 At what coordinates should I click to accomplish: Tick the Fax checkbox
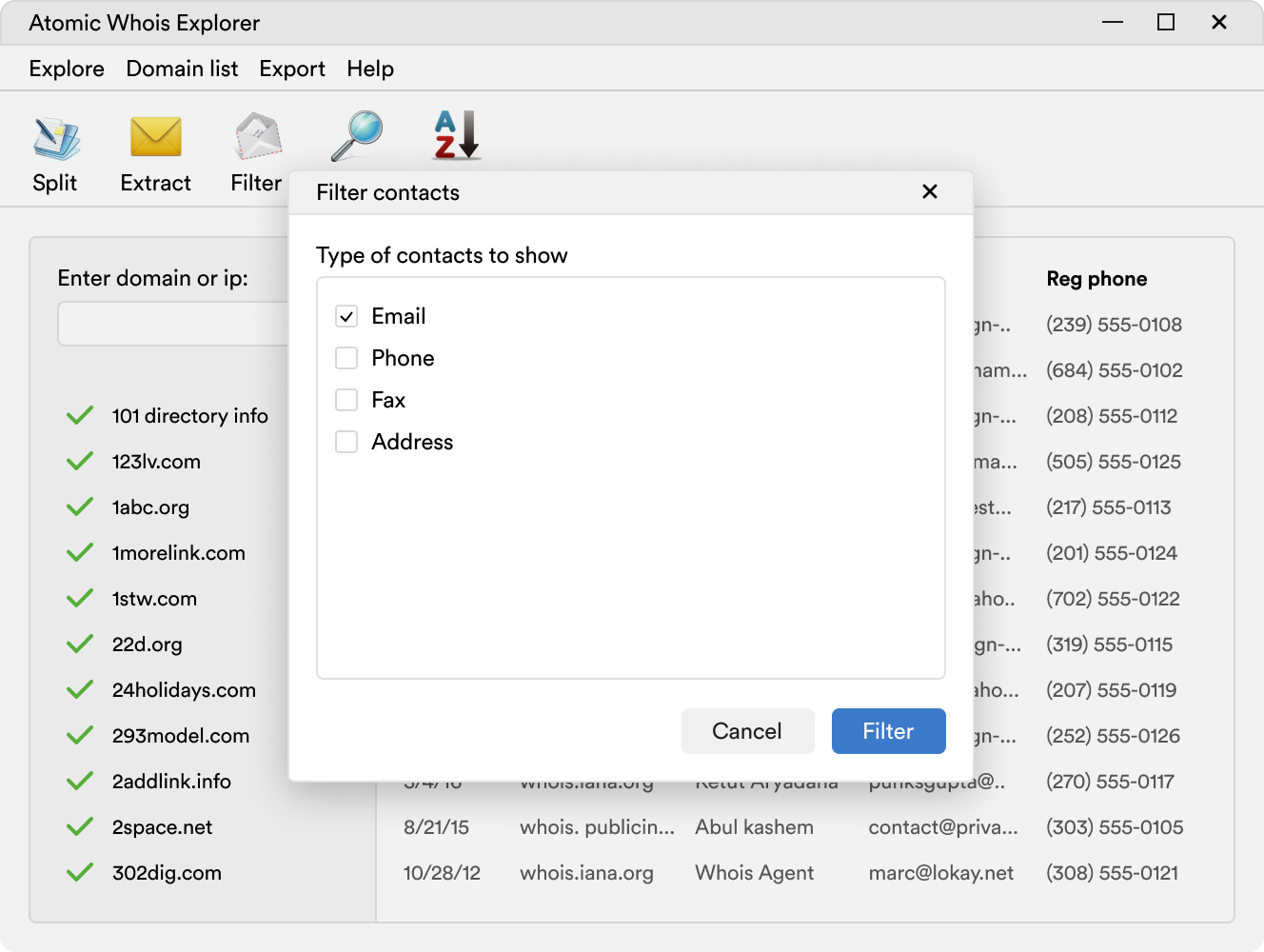pyautogui.click(x=346, y=400)
